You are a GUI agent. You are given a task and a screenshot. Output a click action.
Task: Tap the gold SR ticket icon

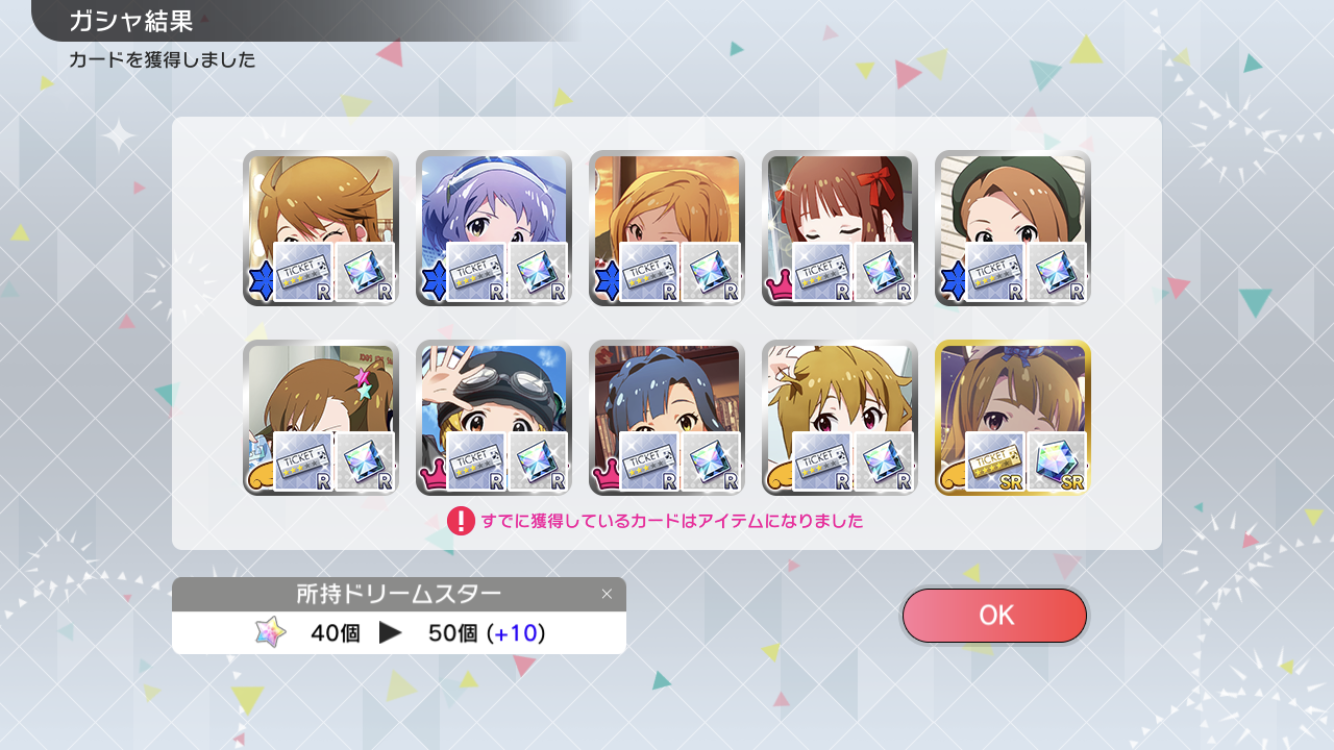coord(995,462)
